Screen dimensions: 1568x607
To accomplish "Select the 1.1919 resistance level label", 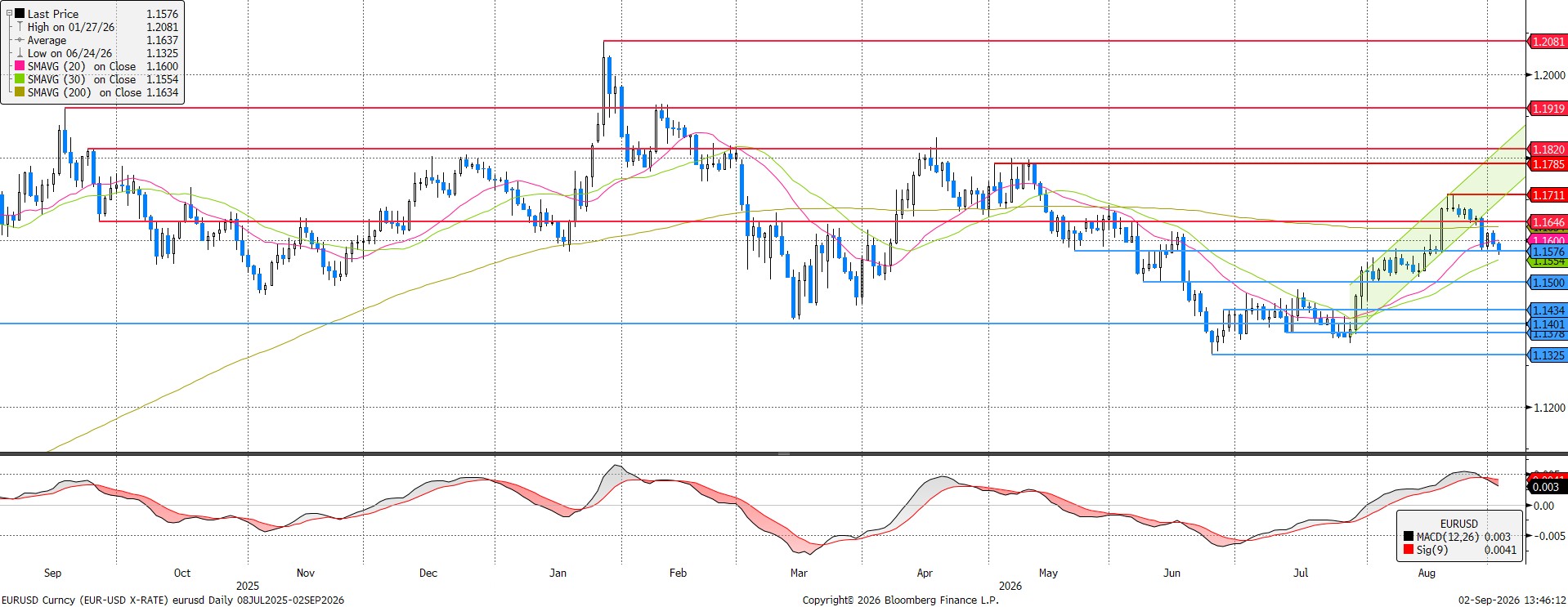I will click(x=1548, y=109).
